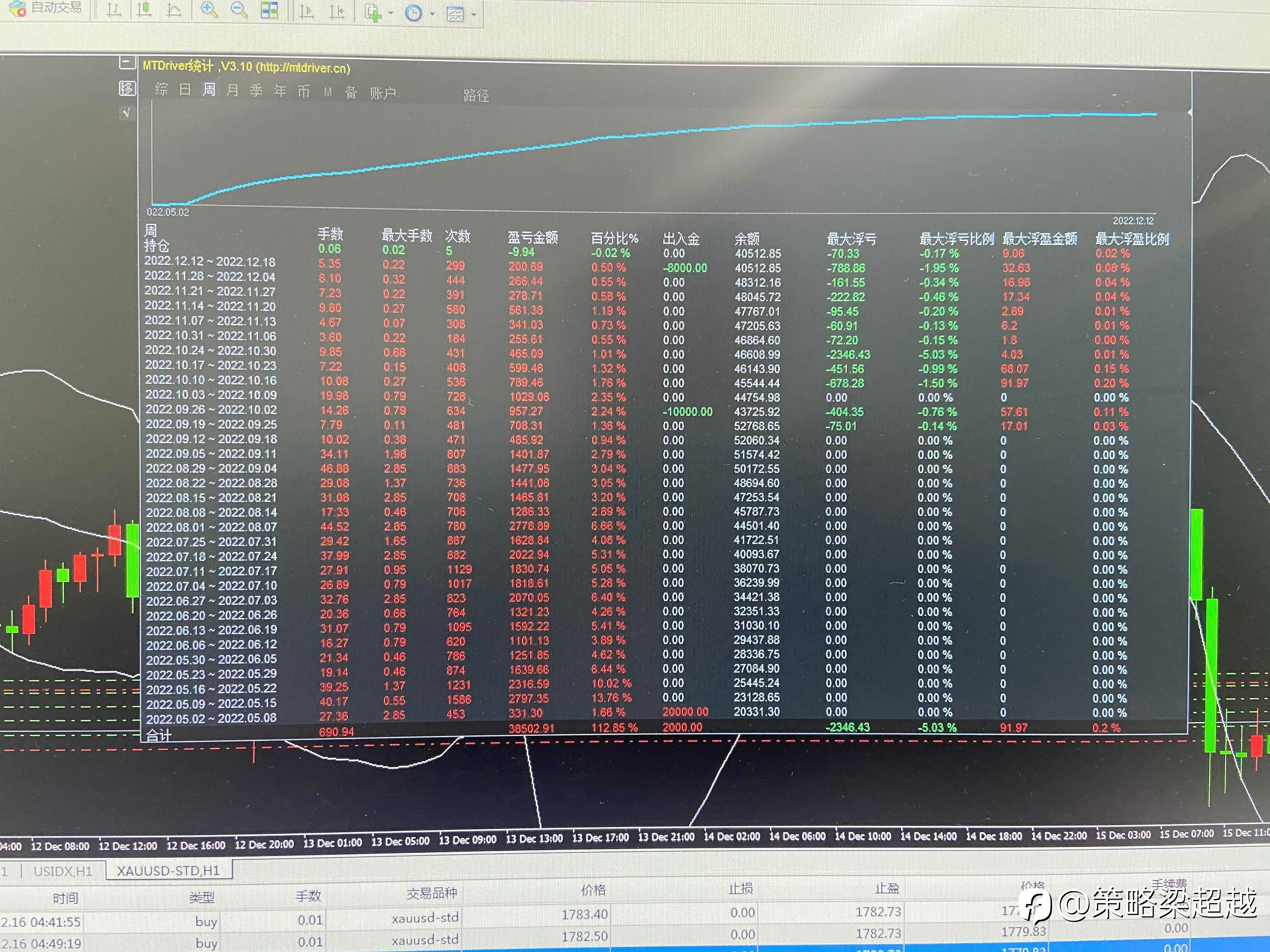Enable chart auto-scroll icon

[307, 11]
